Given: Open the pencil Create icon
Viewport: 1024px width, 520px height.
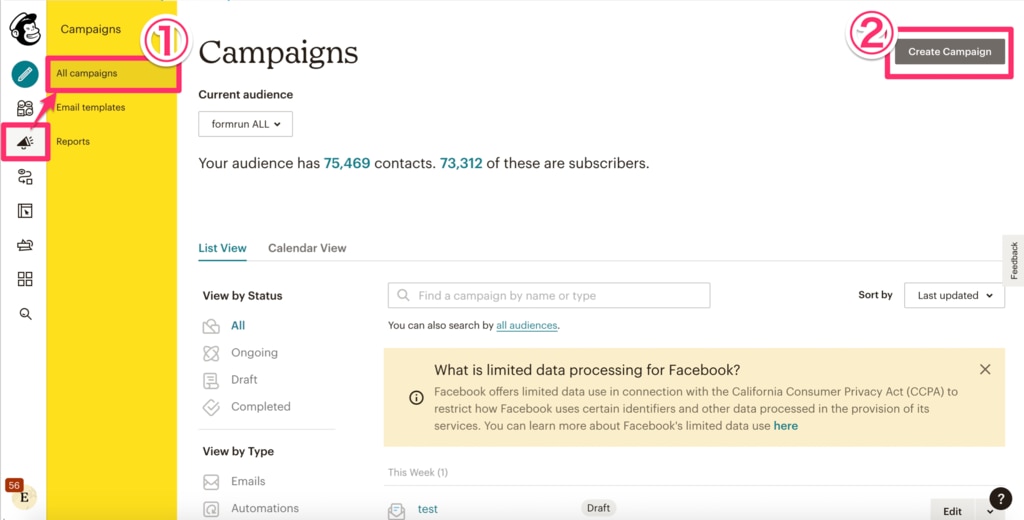Looking at the screenshot, I should [25, 74].
